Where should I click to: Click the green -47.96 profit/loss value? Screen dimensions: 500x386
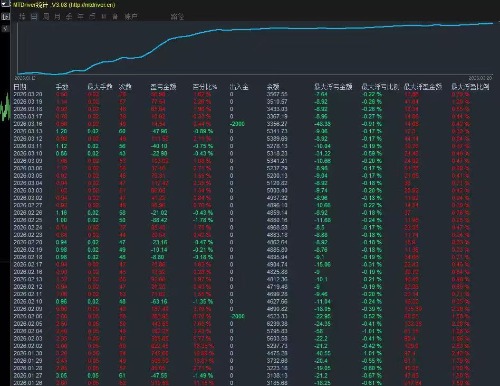point(159,131)
